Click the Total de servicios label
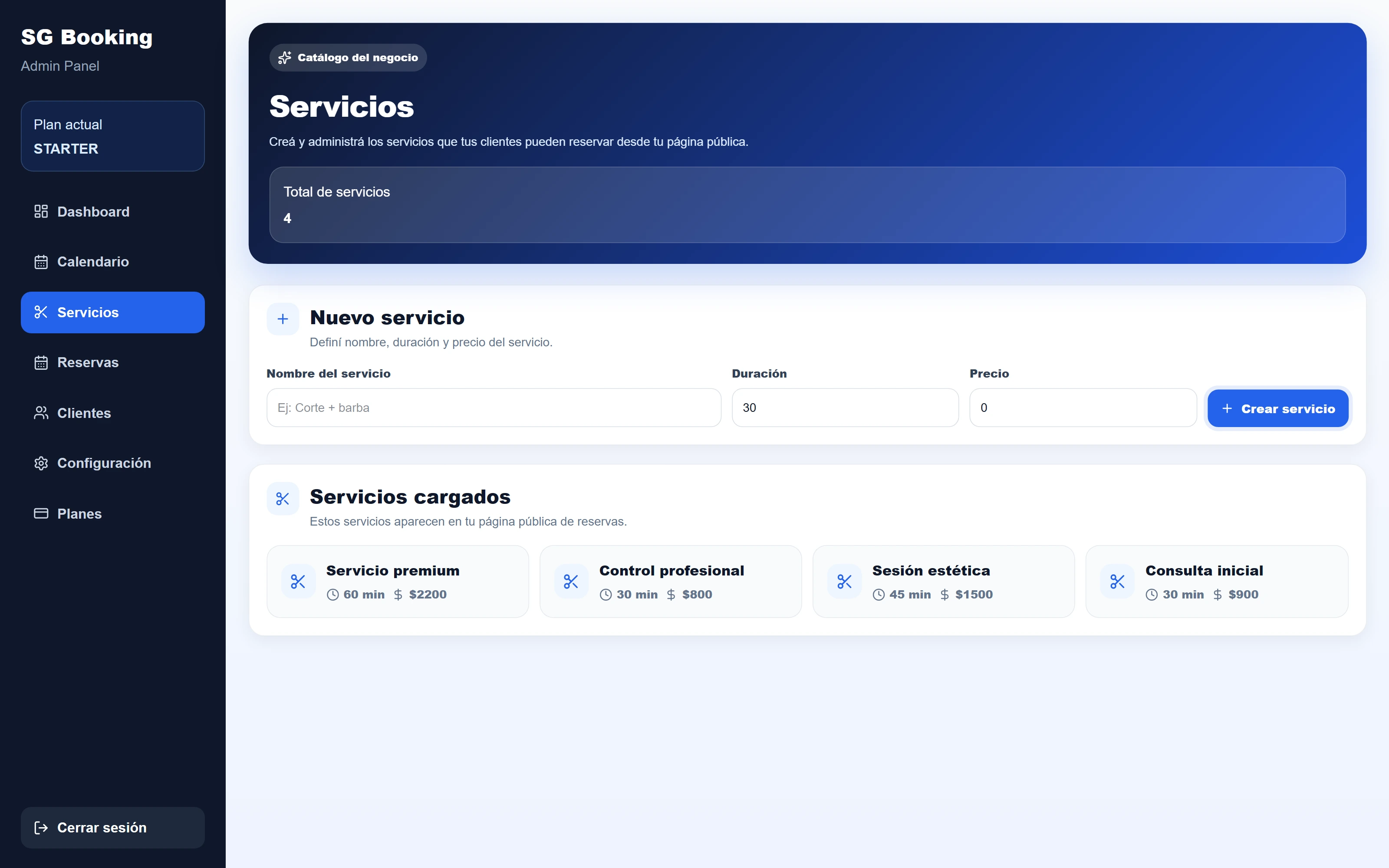This screenshot has width=1389, height=868. pyautogui.click(x=336, y=192)
